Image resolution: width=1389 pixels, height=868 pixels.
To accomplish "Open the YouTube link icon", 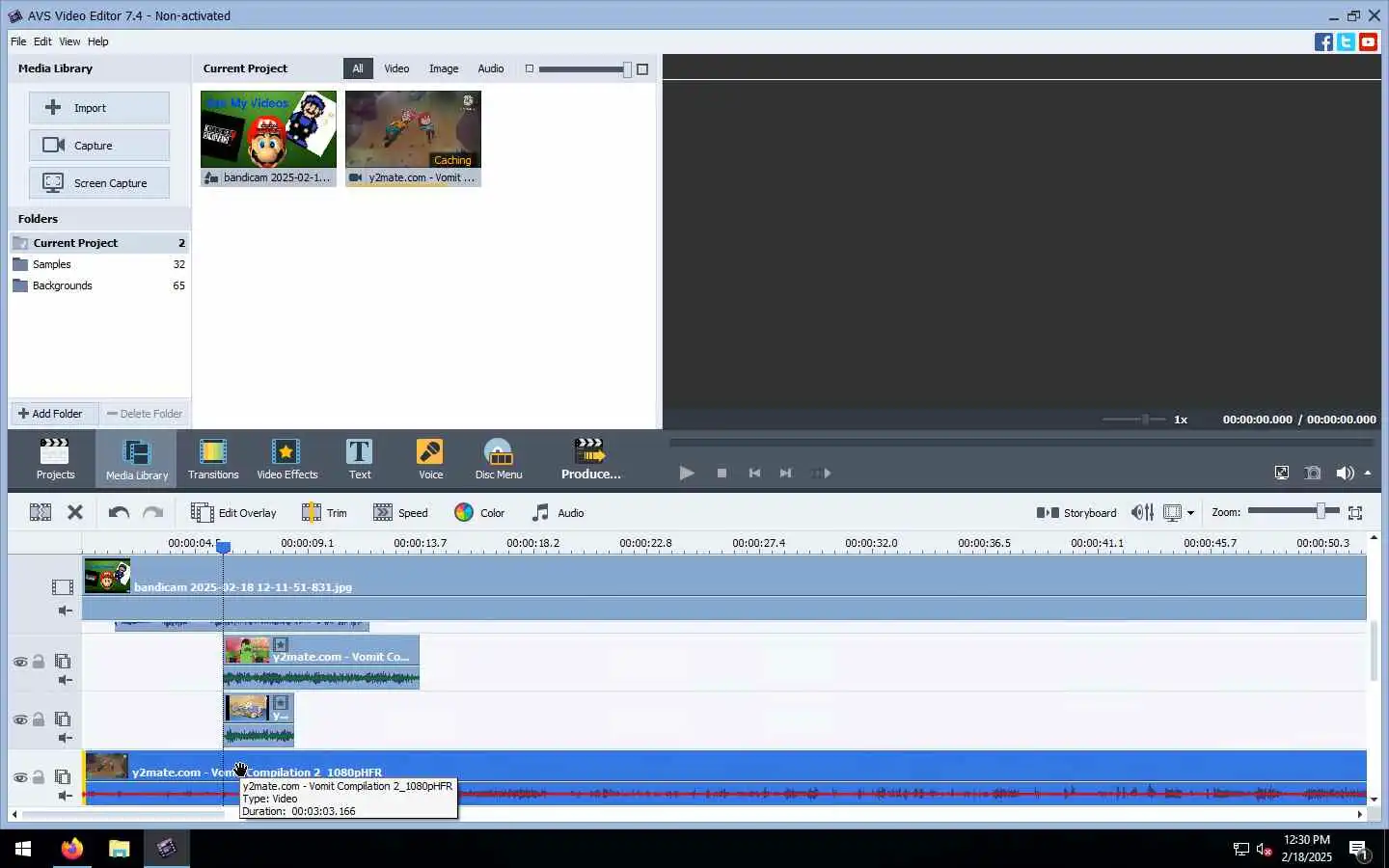I will (x=1368, y=41).
